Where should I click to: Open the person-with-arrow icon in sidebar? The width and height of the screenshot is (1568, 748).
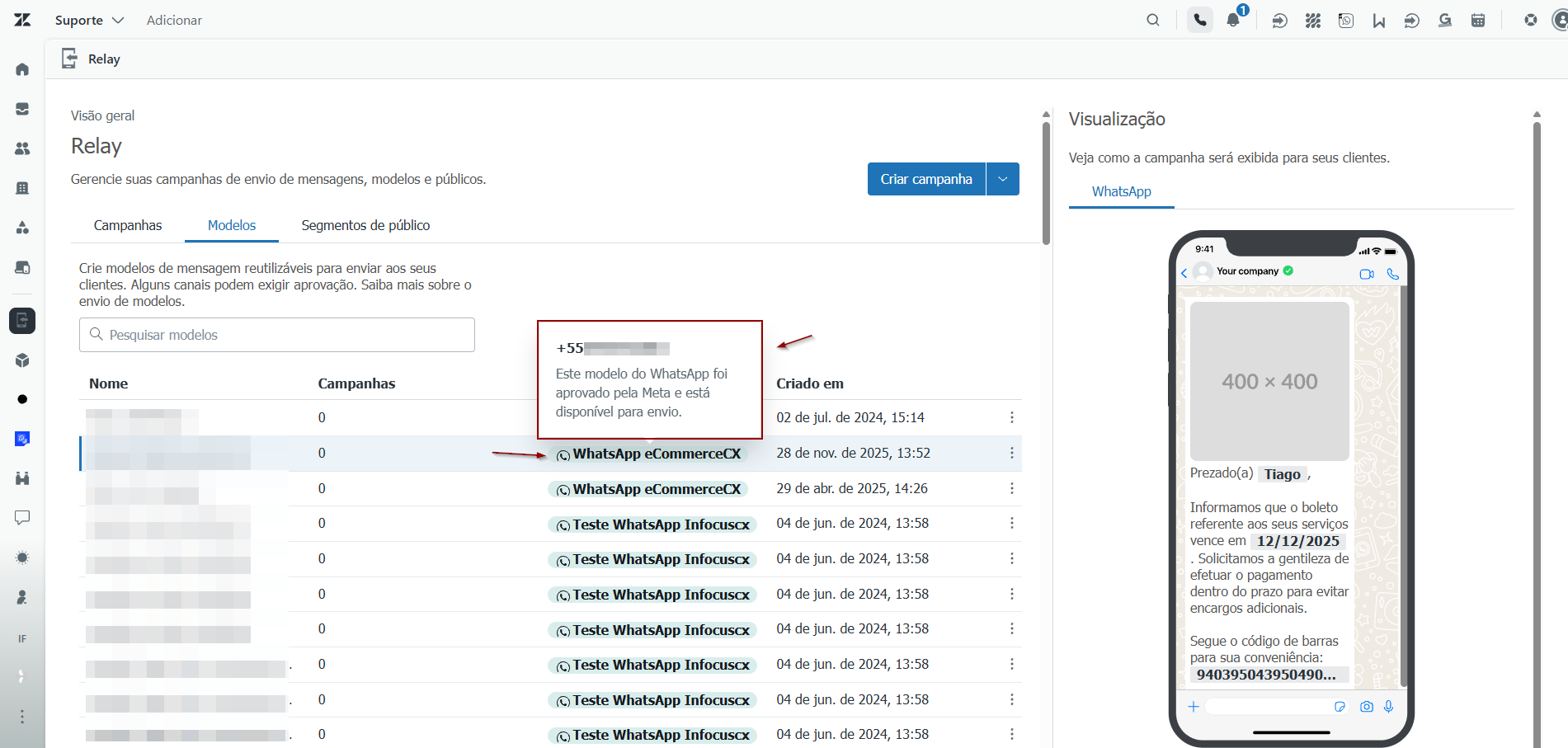(22, 597)
